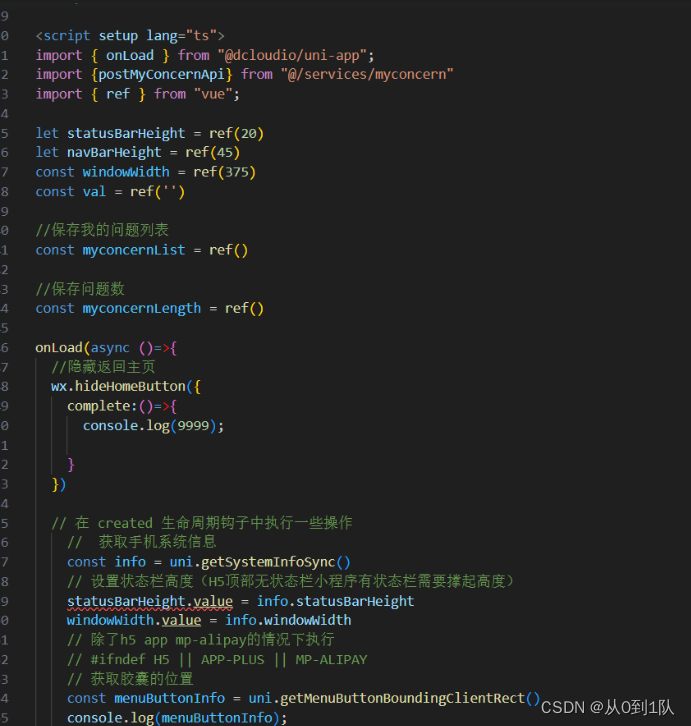Screen dimensions: 691x726
Task: Select postMyConcernApi in the import statement
Action: (x=161, y=75)
